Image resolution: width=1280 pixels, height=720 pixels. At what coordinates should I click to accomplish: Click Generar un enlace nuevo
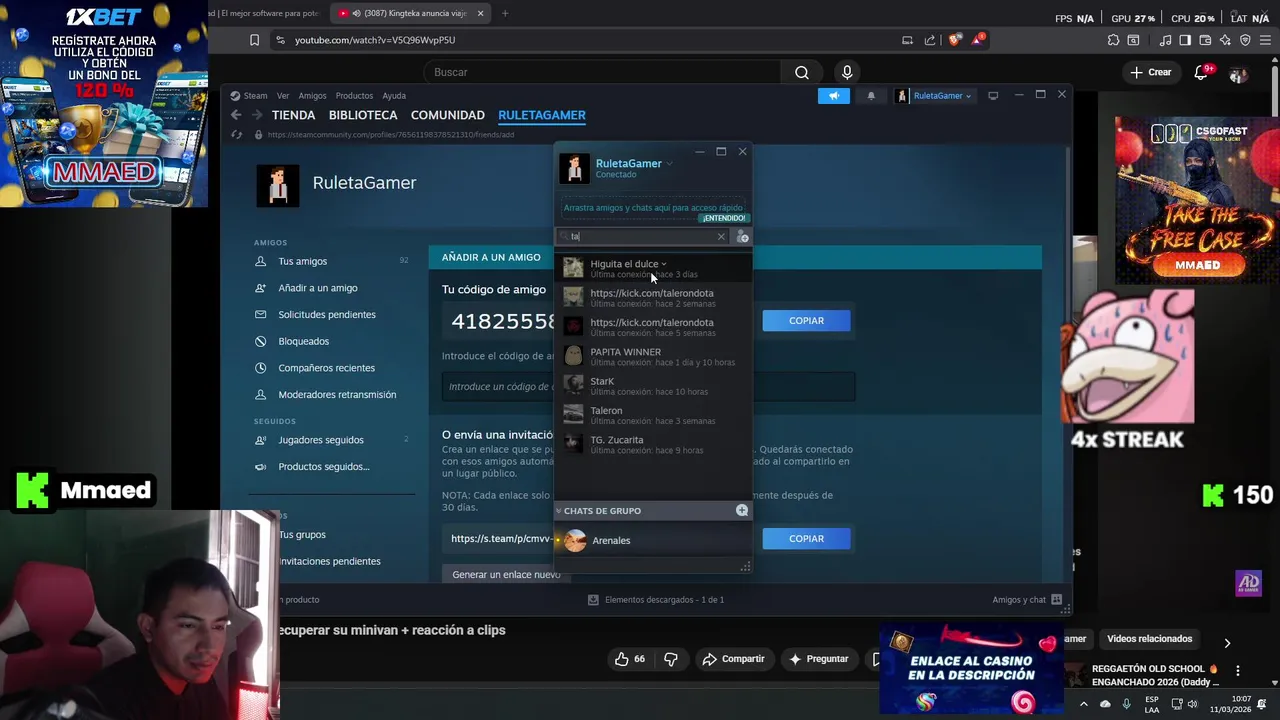click(506, 575)
